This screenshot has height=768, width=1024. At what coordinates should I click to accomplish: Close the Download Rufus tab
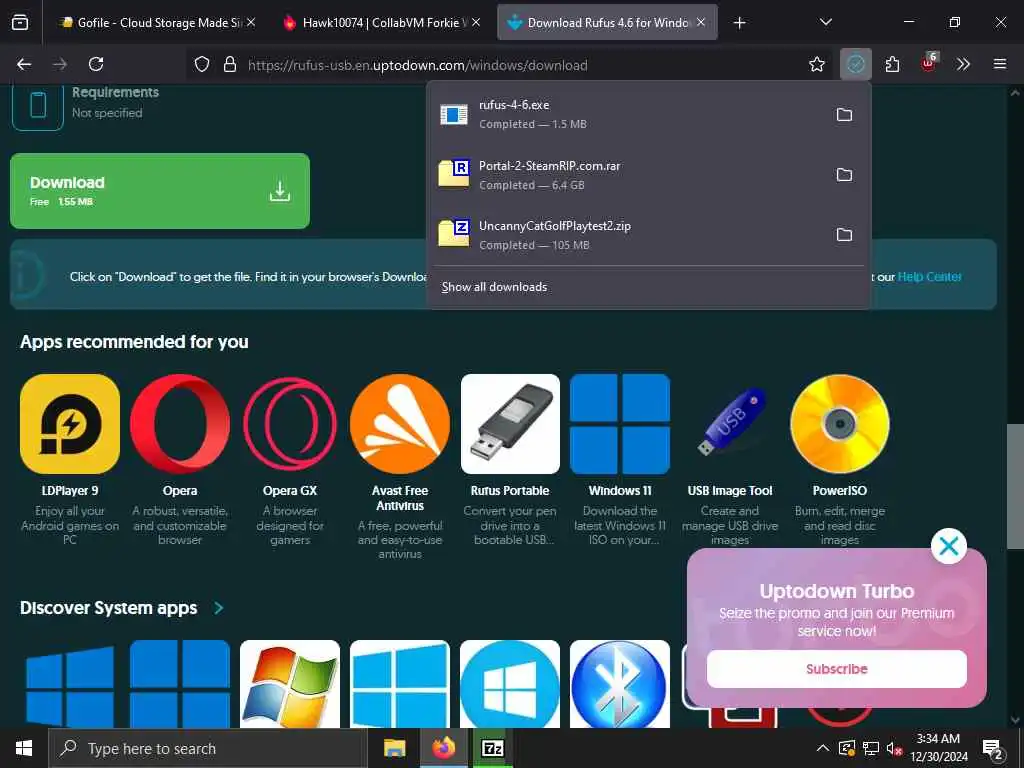click(701, 23)
